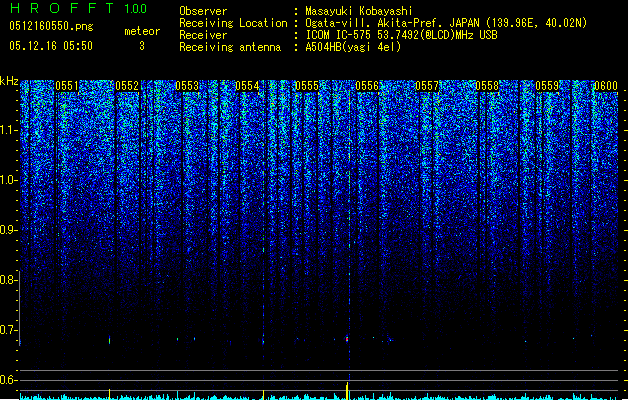Click the 0.7 kHz axis tick label
The width and height of the screenshot is (629, 400).
click(x=9, y=330)
